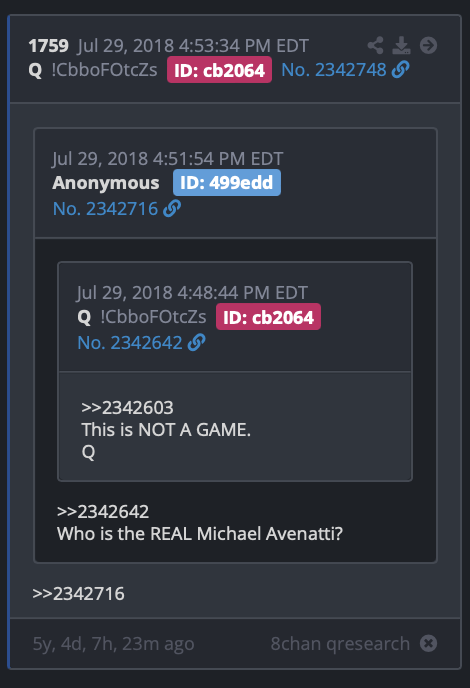The image size is (470, 688).
Task: Open post link No. 2342716
Action: click(105, 209)
